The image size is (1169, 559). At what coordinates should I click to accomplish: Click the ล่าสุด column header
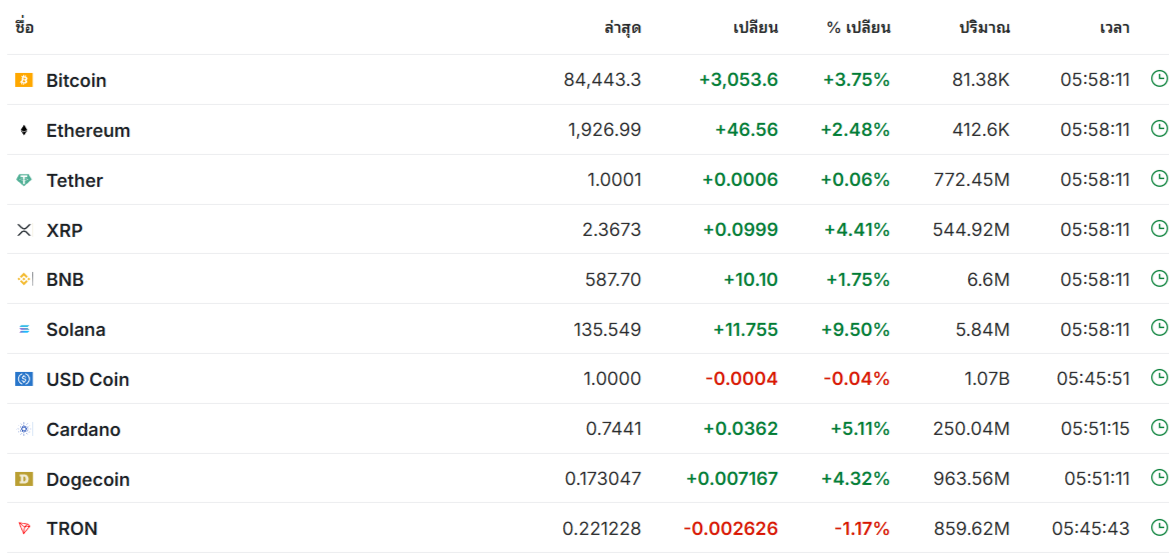point(623,28)
